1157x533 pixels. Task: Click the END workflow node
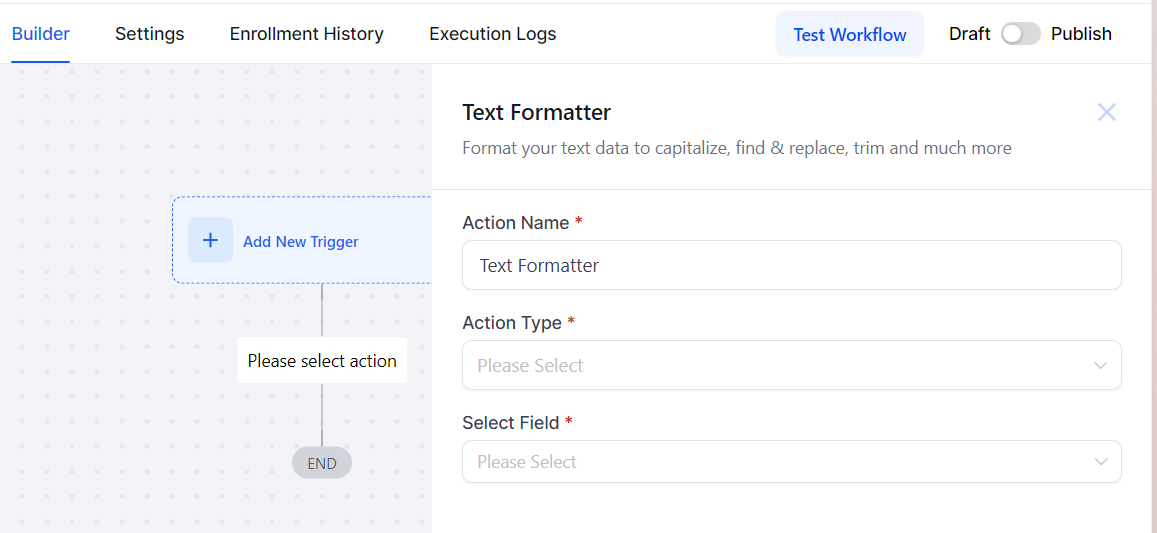point(322,463)
